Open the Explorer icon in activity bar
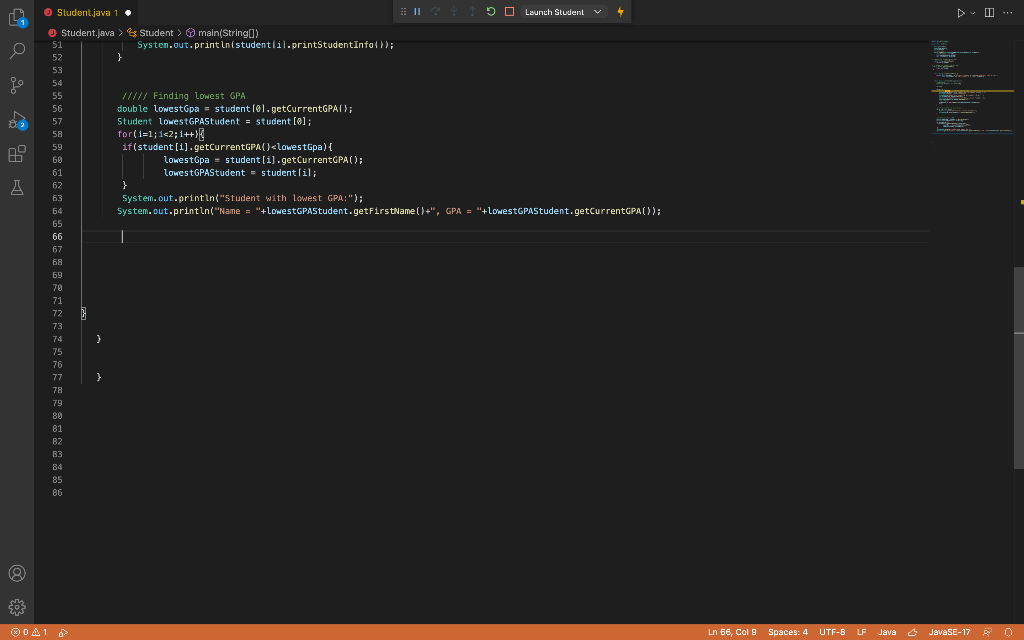The image size is (1024, 640). 16,16
